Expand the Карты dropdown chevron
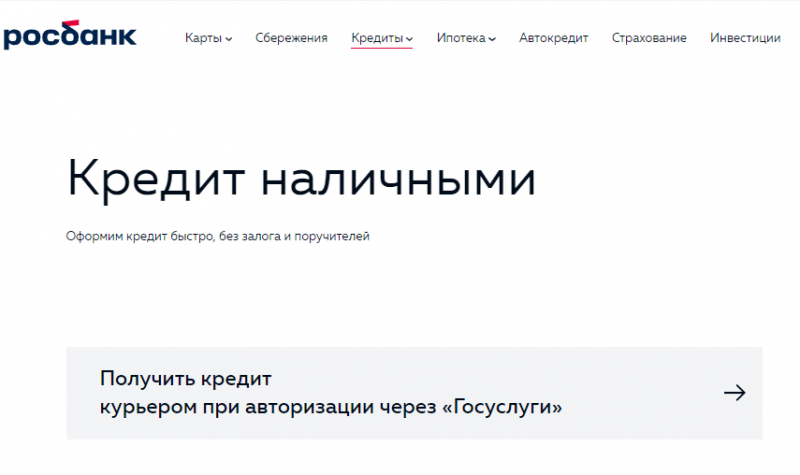Image resolution: width=800 pixels, height=475 pixels. tap(229, 39)
